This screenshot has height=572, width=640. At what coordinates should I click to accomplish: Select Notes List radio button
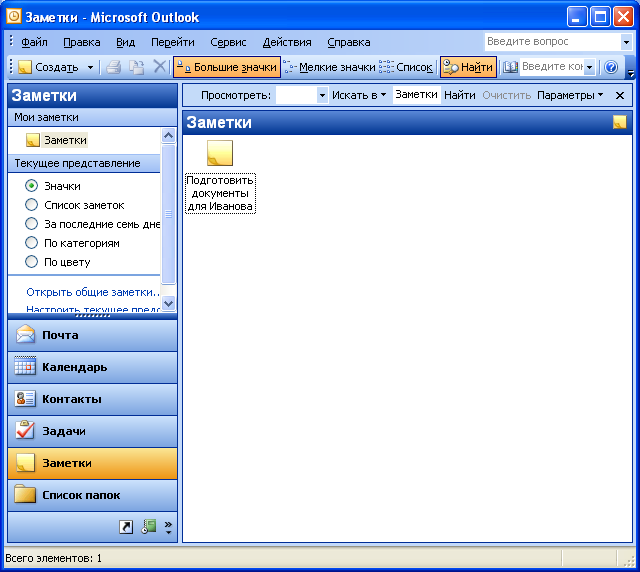pos(31,205)
